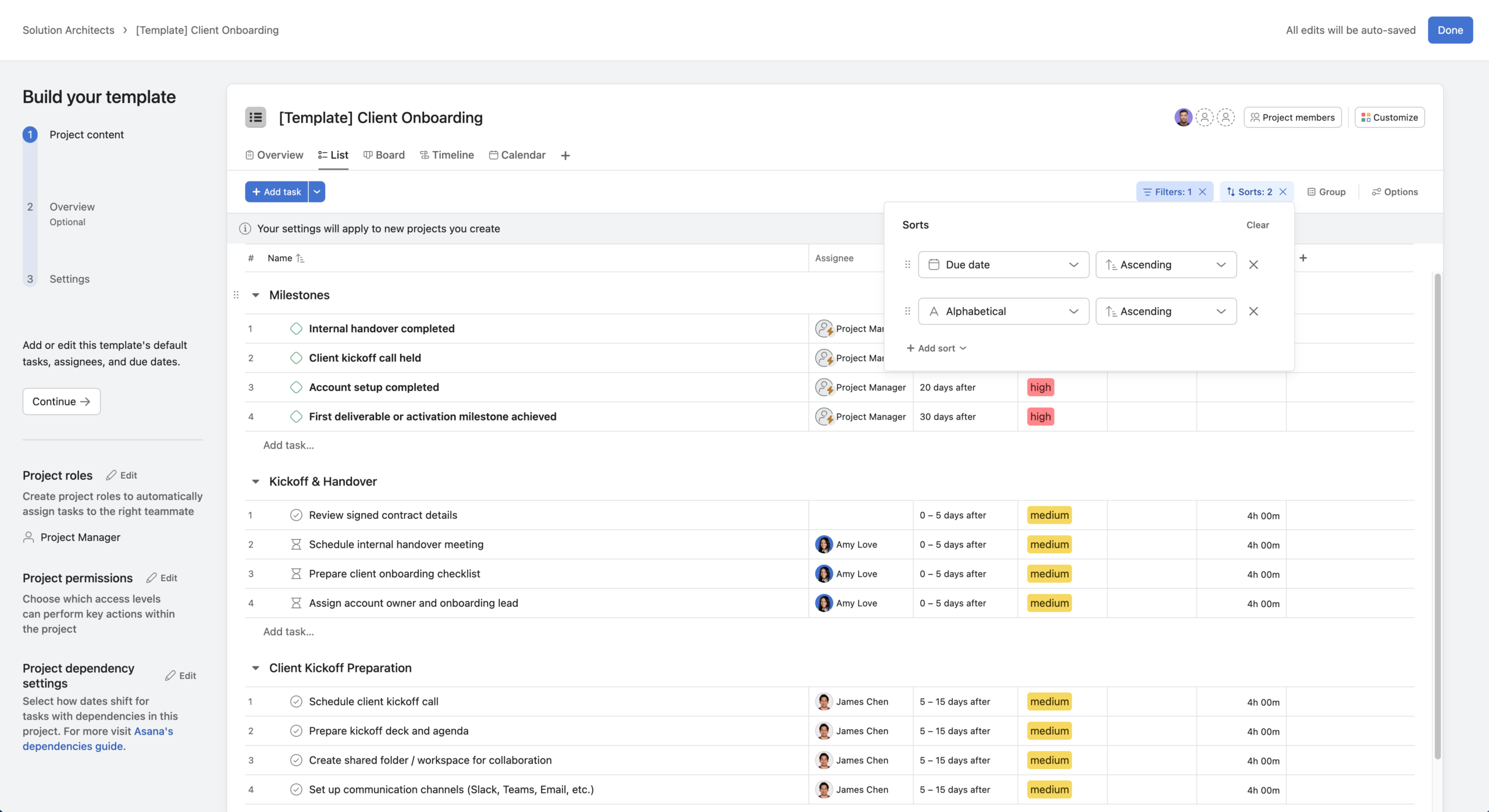Click the milestone diamond on 'Internal handover completed'
The height and width of the screenshot is (812, 1489).
(297, 328)
